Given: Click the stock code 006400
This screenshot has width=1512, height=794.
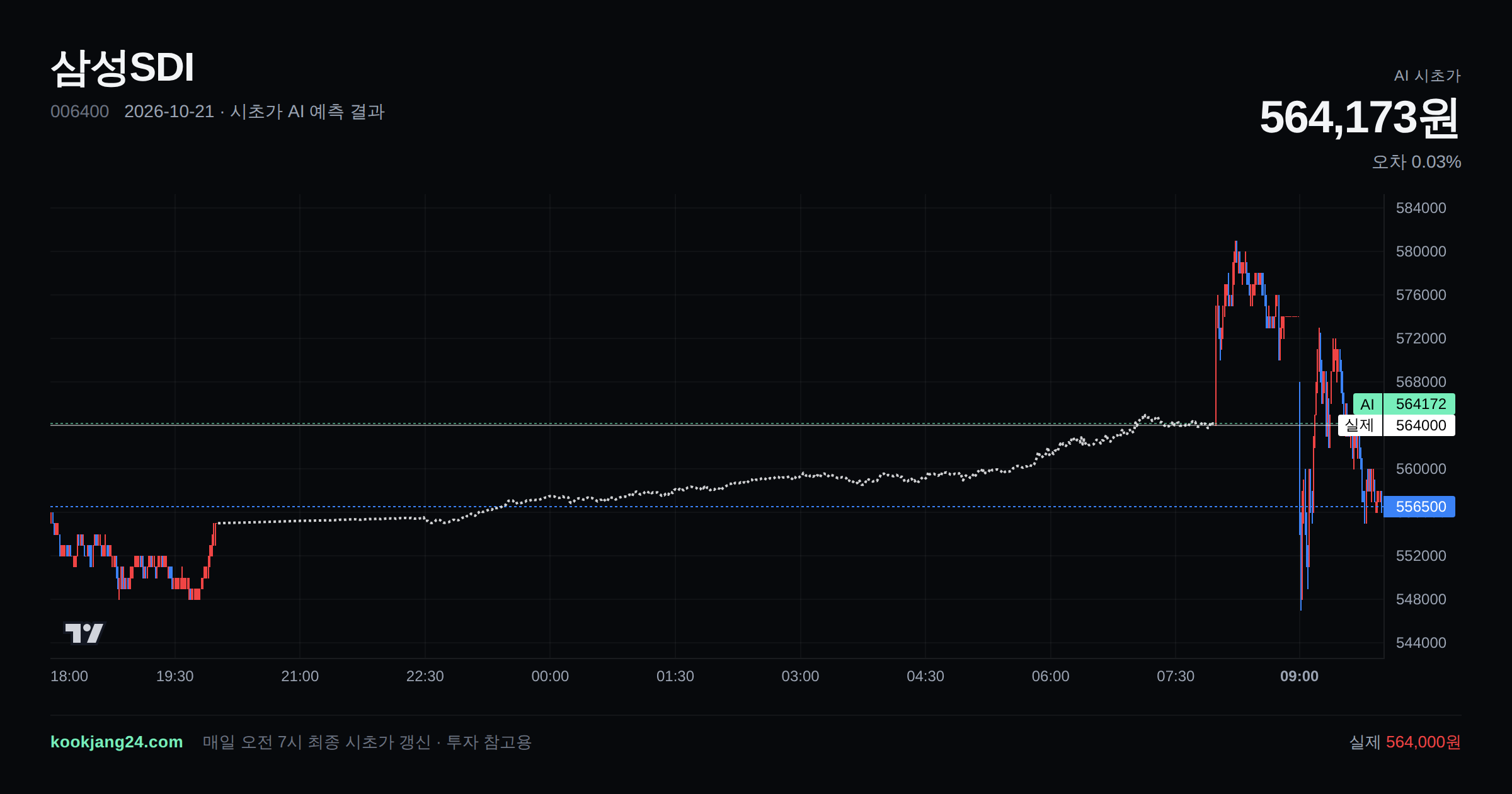Looking at the screenshot, I should pyautogui.click(x=79, y=112).
